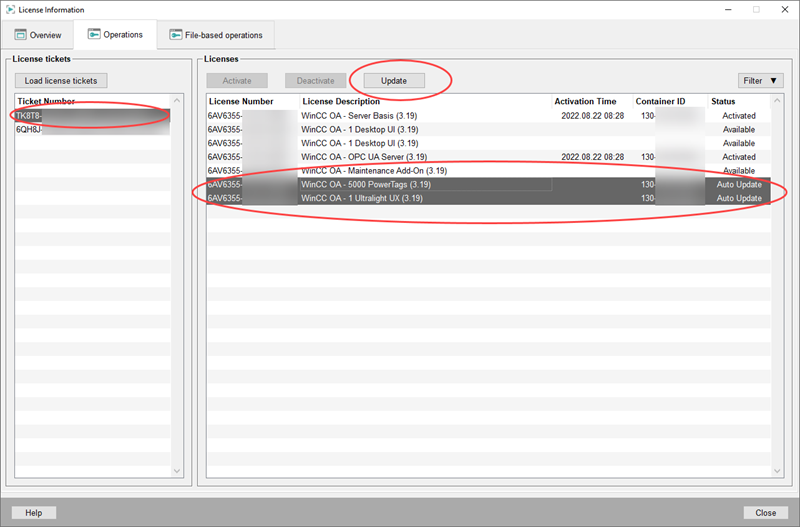Switch to the Overview tab

(x=38, y=35)
